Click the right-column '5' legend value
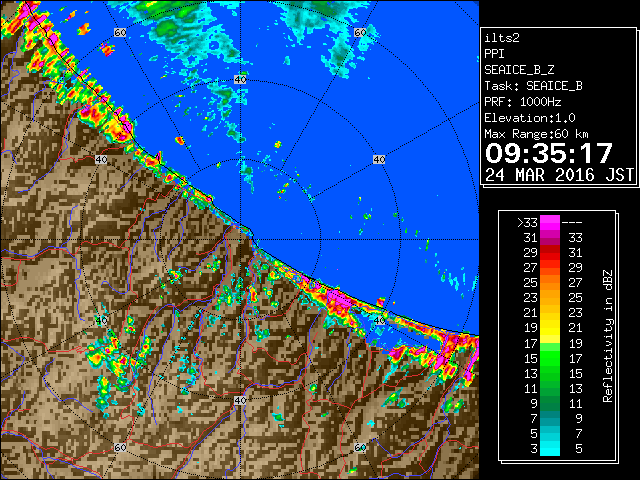 pyautogui.click(x=579, y=449)
